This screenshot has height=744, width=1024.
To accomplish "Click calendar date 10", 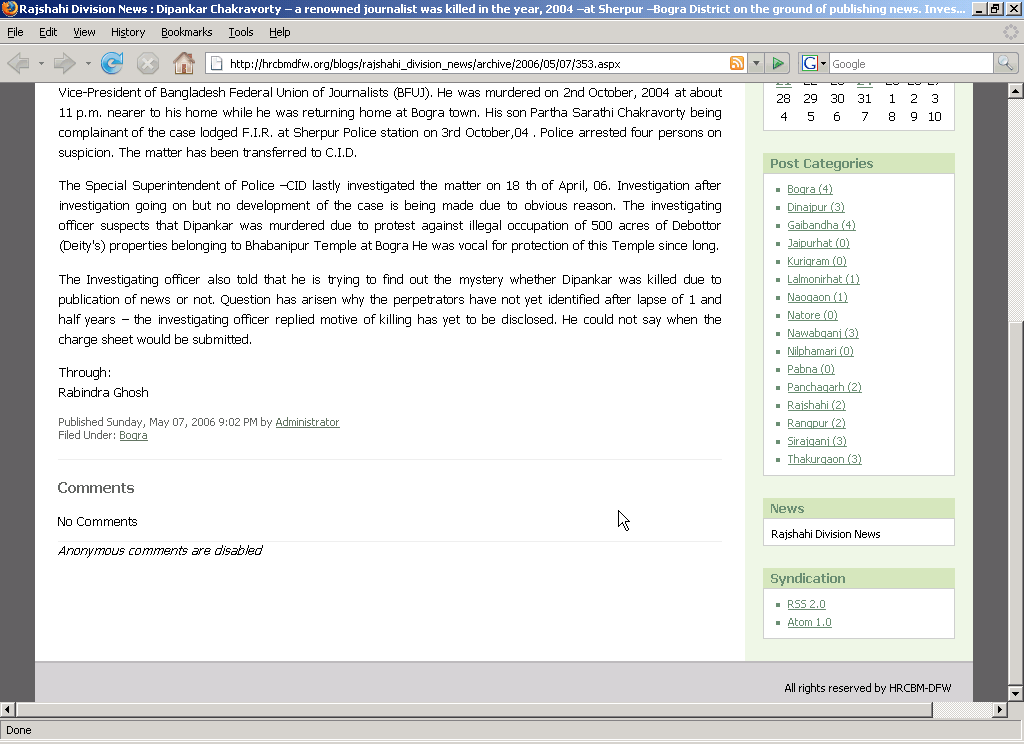I will point(935,116).
